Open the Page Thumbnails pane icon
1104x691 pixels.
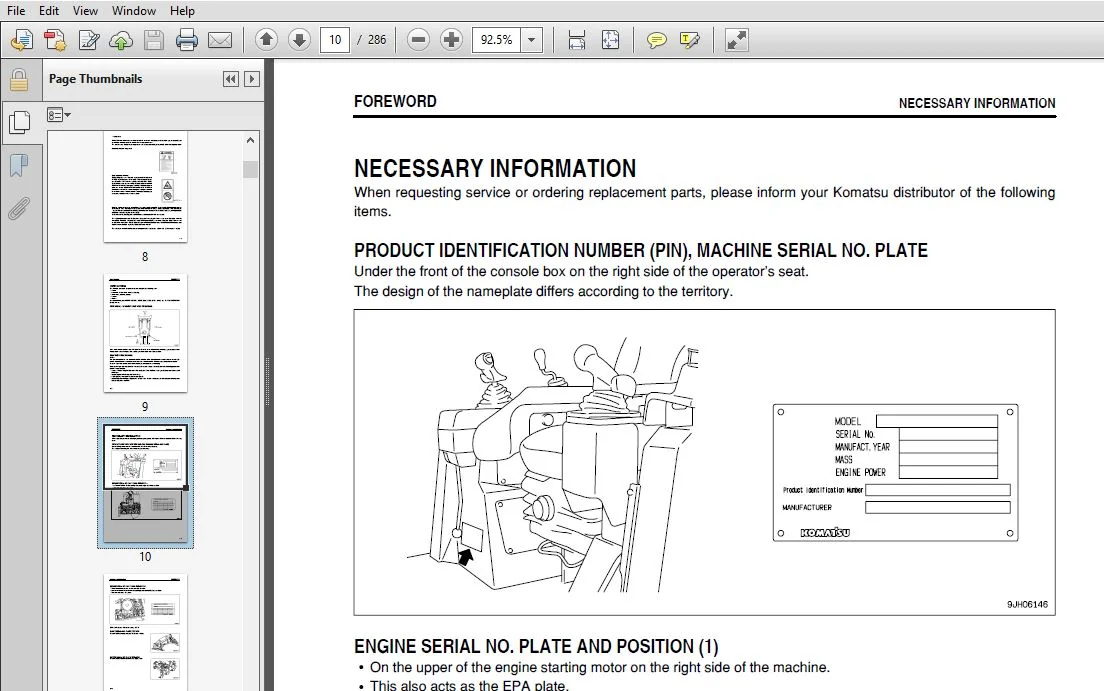point(19,122)
